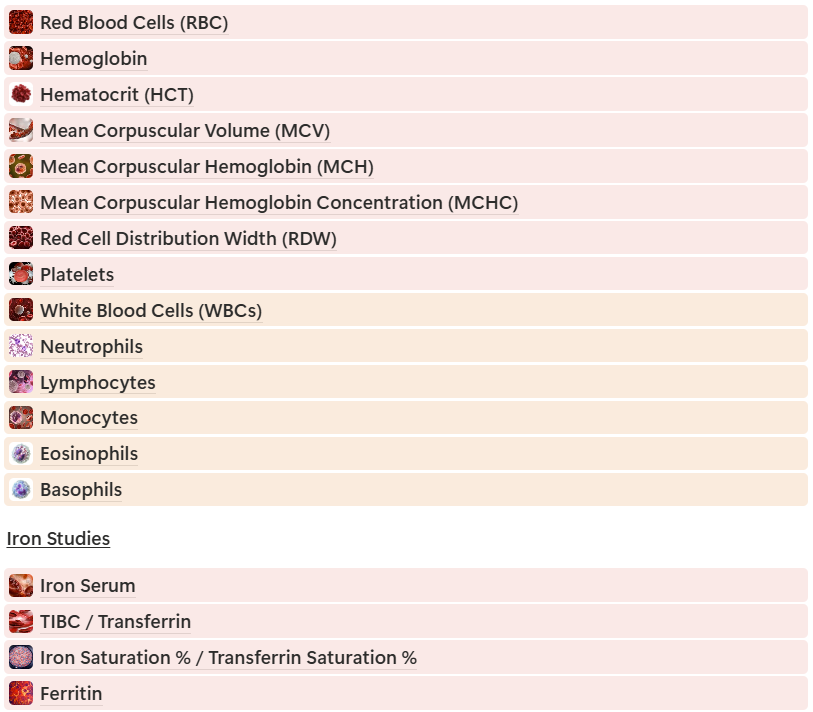
Task: Click the Hemoglobin page icon
Action: pyautogui.click(x=21, y=59)
